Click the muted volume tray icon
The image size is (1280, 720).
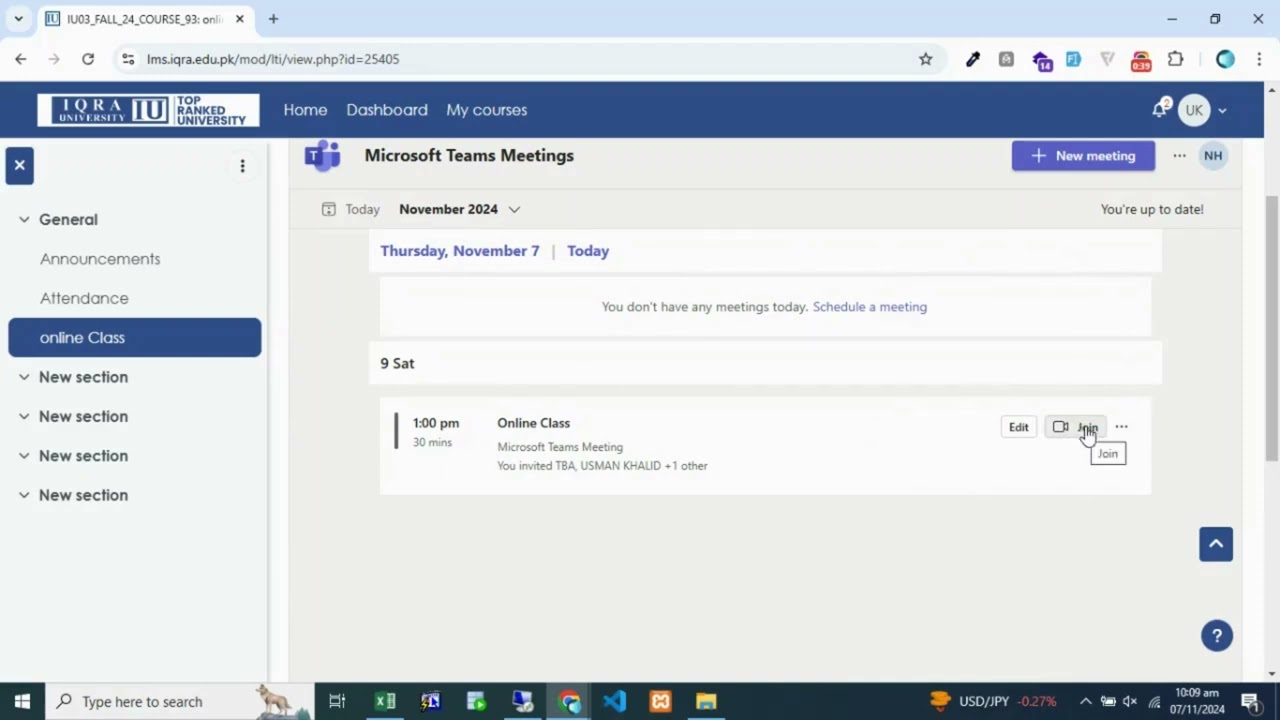click(1130, 701)
